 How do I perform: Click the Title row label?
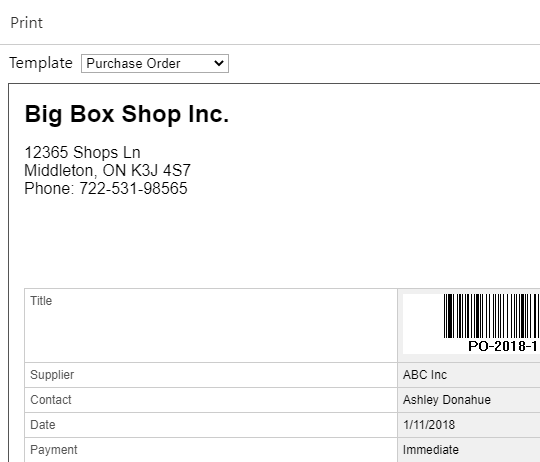click(x=41, y=301)
